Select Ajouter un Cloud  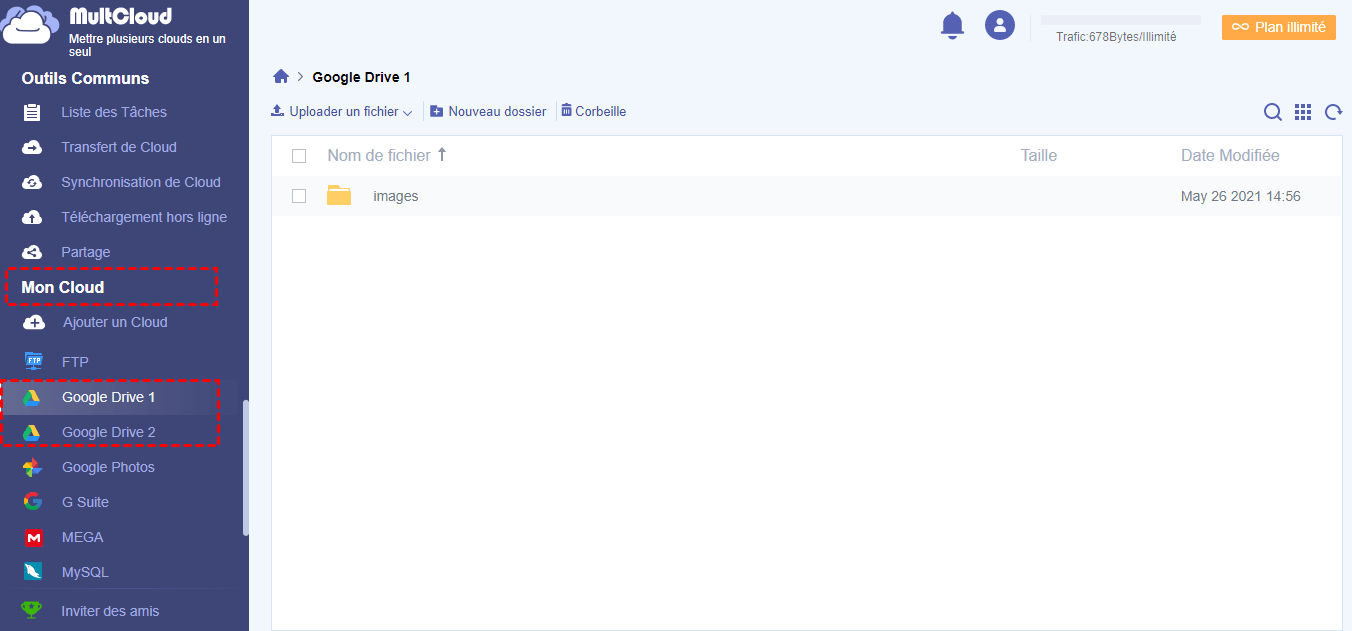point(115,322)
